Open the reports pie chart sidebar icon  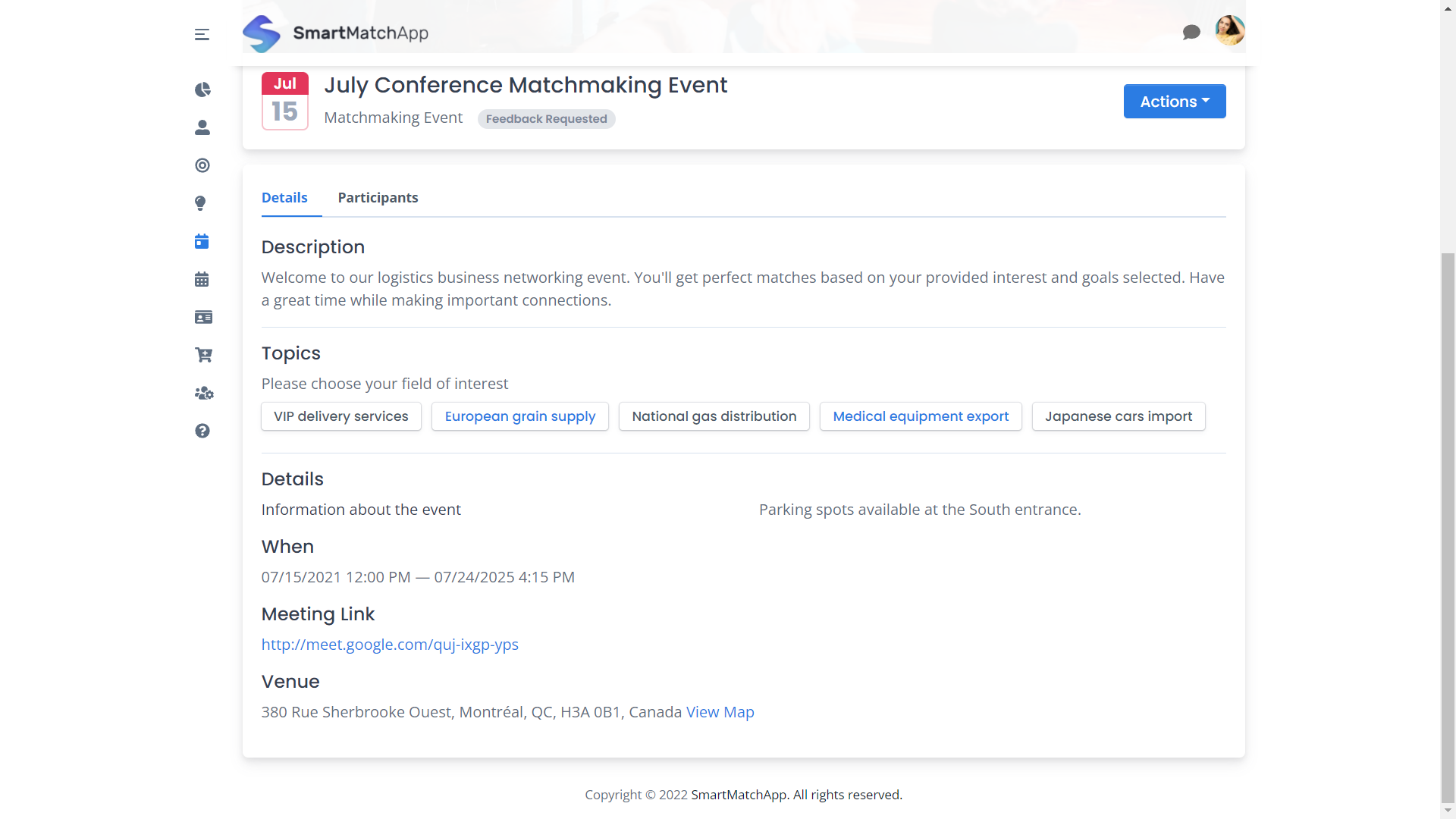pos(202,89)
